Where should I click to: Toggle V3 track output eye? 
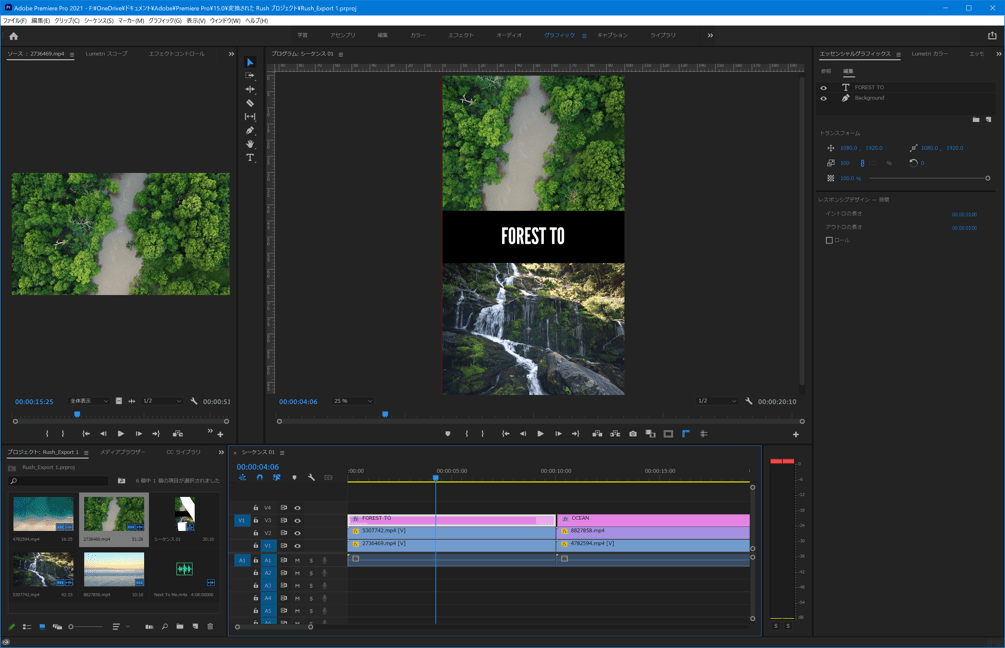point(297,520)
